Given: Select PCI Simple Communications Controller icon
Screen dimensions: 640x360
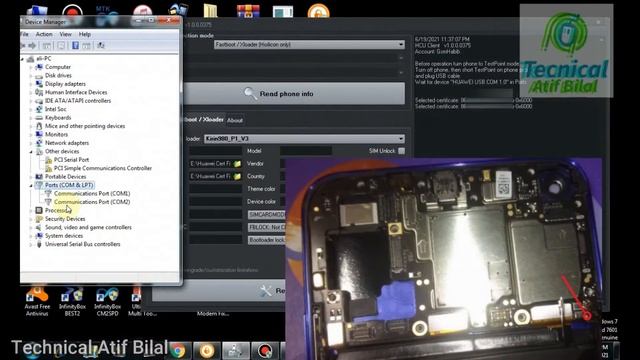Looking at the screenshot, I should [48, 168].
